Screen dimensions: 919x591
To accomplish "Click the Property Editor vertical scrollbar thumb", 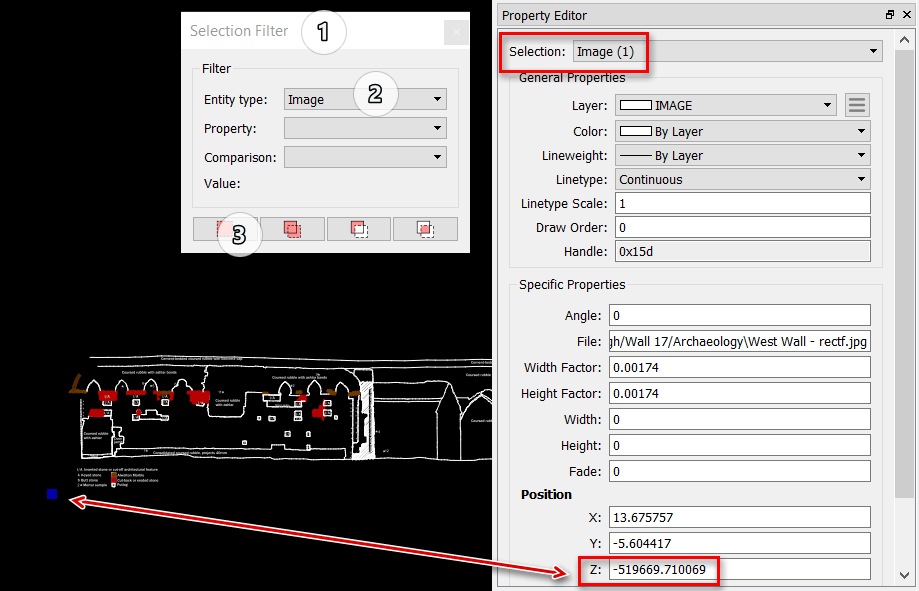I will (x=904, y=274).
